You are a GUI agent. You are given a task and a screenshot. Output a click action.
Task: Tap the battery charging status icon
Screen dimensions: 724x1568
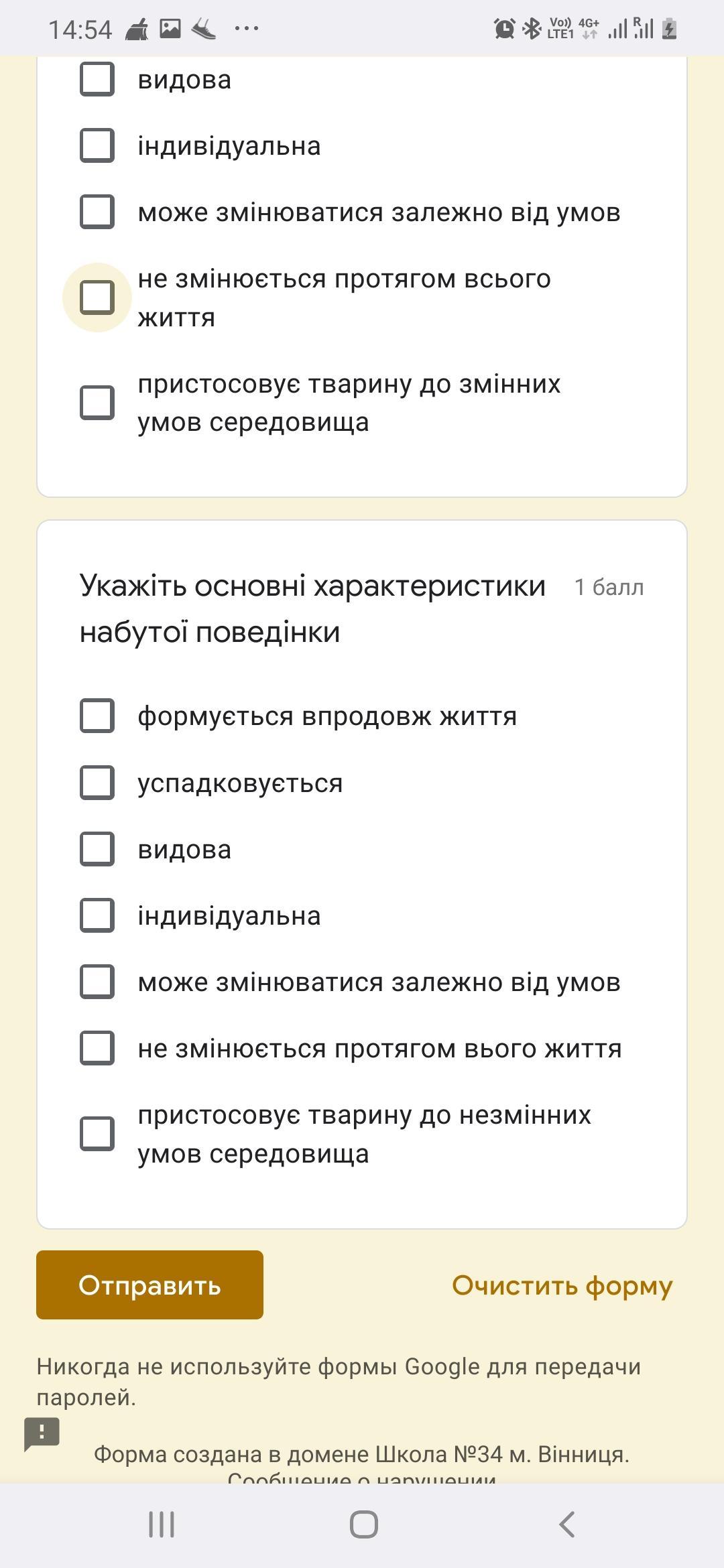tap(669, 29)
